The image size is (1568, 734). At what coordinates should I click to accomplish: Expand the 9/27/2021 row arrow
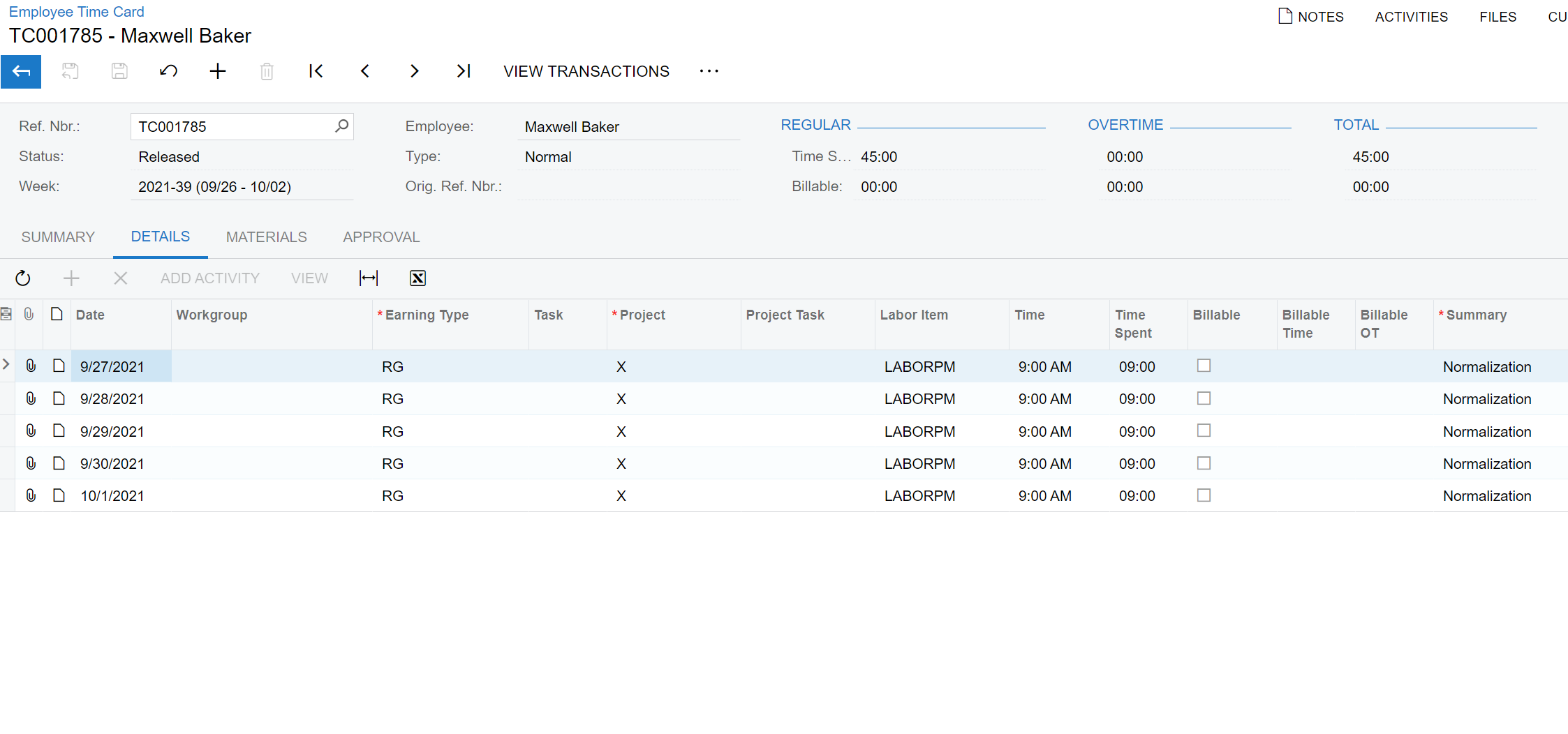point(6,365)
